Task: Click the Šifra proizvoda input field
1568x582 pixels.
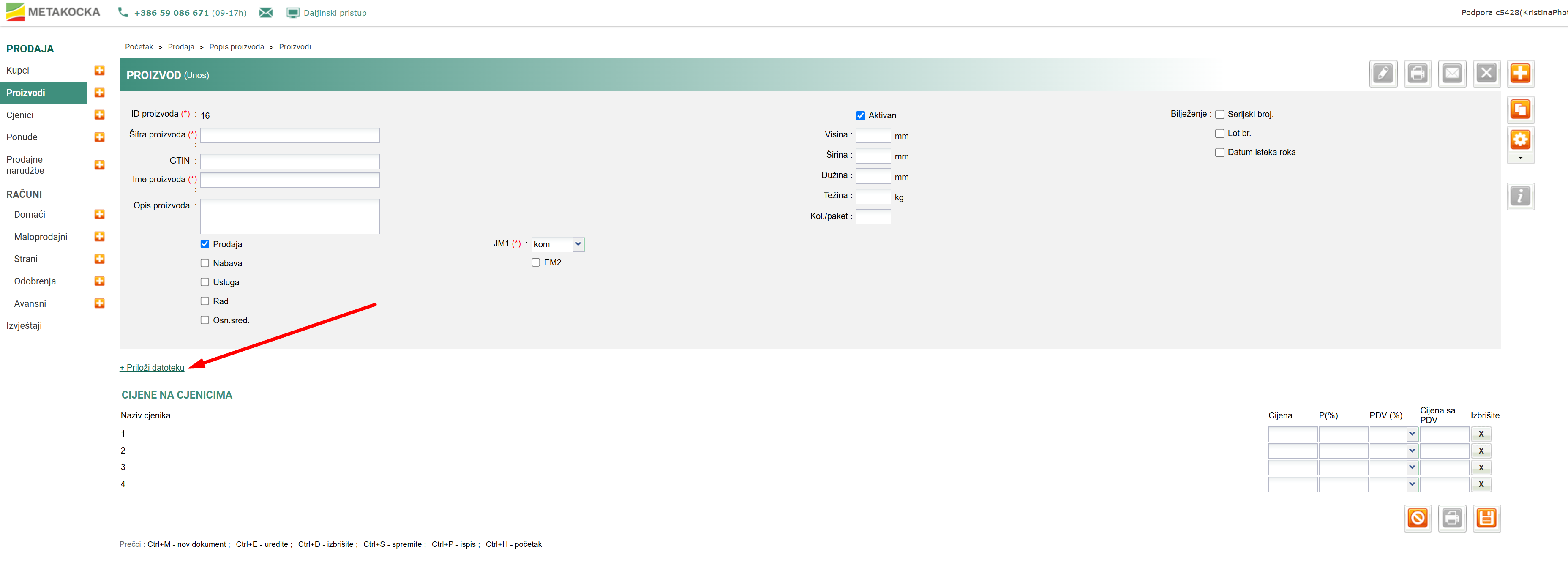Action: click(290, 135)
